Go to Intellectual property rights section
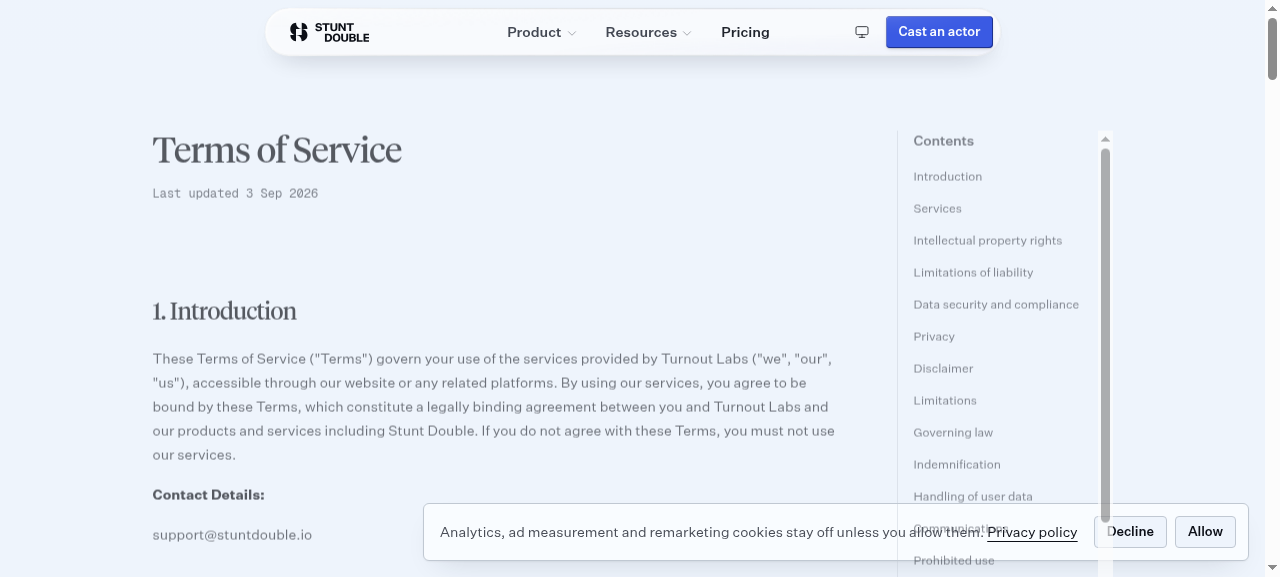 tap(987, 241)
